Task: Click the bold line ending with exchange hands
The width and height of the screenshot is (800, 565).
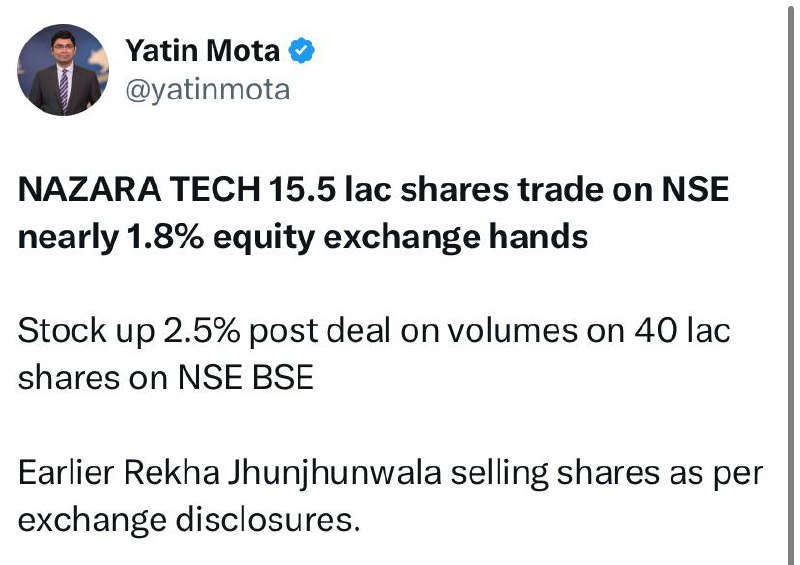Action: point(303,238)
